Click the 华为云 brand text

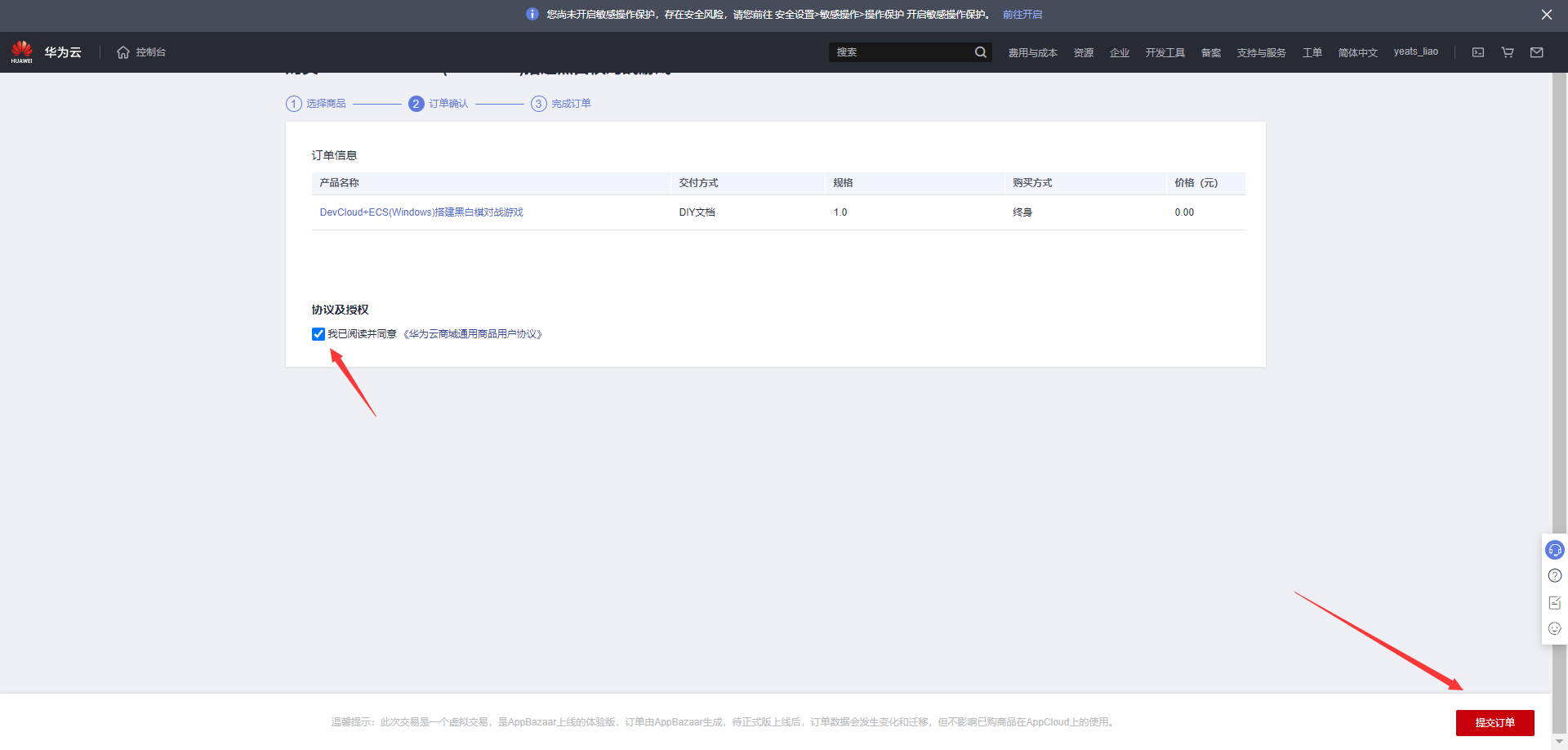(63, 52)
